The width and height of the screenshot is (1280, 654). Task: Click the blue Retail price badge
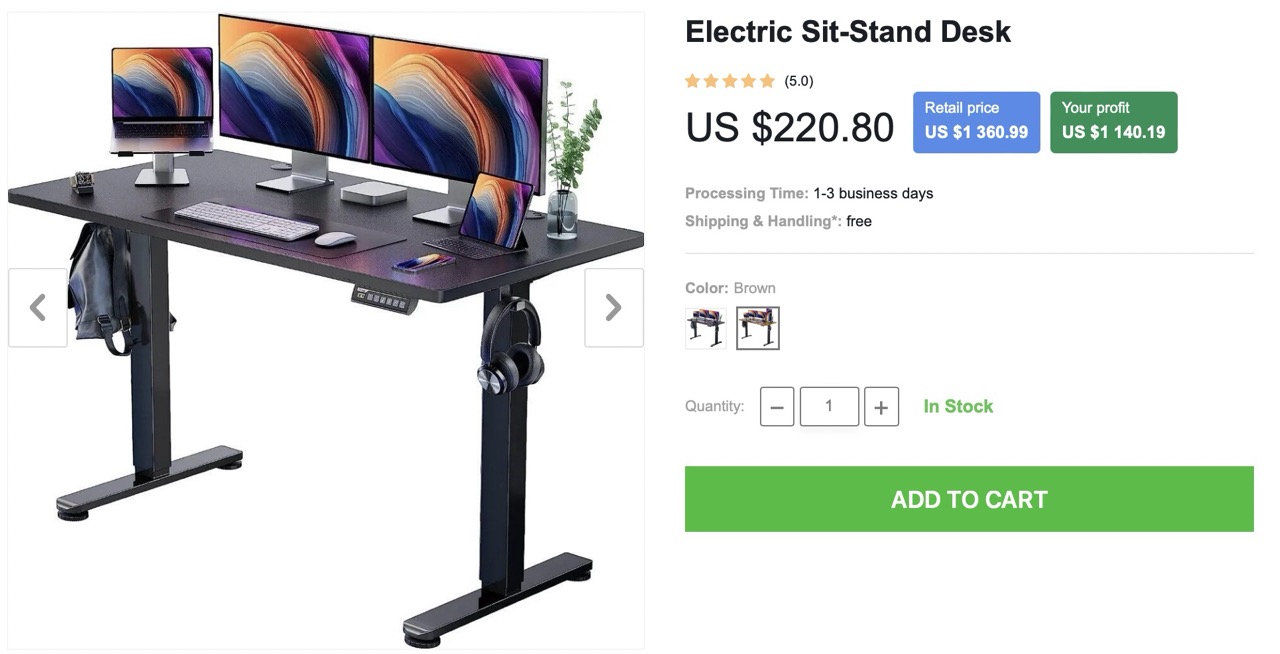[x=976, y=122]
